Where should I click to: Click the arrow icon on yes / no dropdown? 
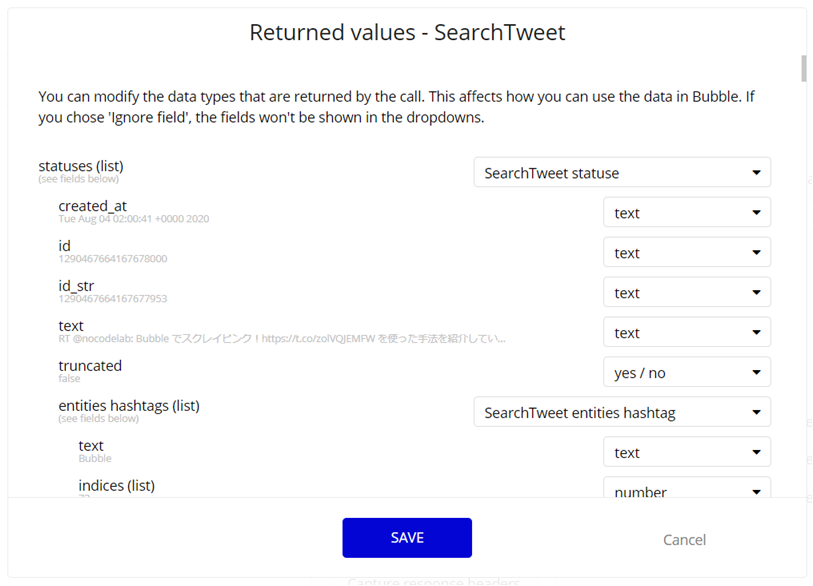point(756,372)
